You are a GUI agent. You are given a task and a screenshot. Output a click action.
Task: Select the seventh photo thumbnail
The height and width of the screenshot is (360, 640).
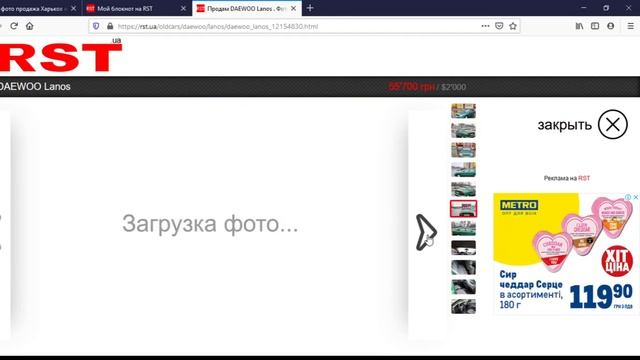click(x=463, y=228)
